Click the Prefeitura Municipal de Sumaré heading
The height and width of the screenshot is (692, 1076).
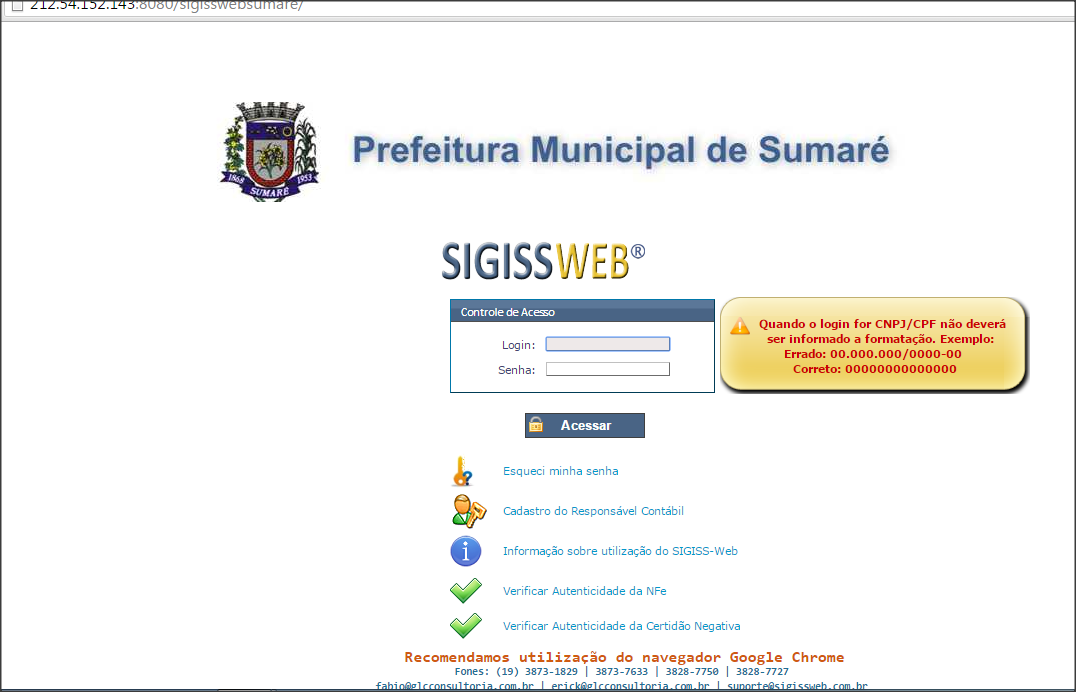click(620, 150)
